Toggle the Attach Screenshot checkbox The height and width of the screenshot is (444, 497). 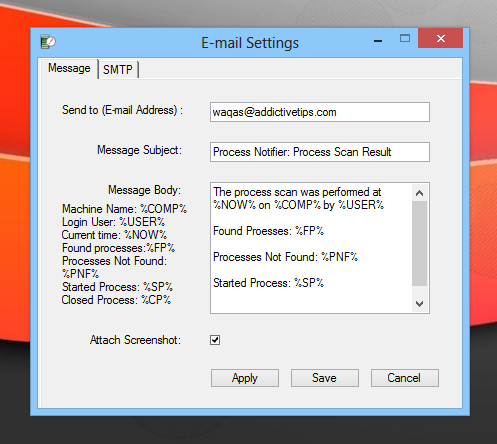pos(215,340)
